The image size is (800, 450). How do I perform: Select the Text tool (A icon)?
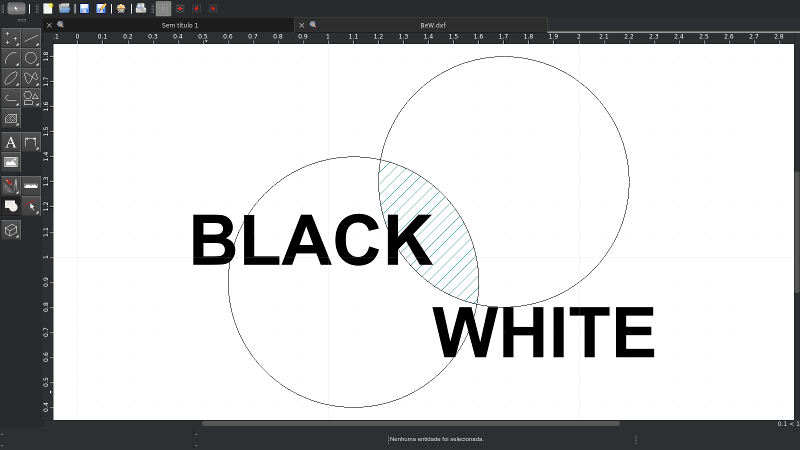coord(11,143)
